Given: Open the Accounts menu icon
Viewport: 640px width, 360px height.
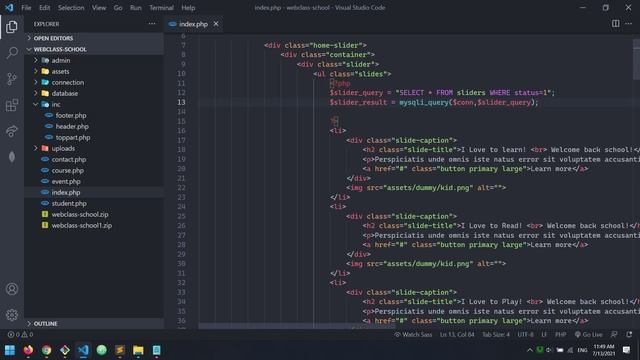Looking at the screenshot, I should 12,289.
